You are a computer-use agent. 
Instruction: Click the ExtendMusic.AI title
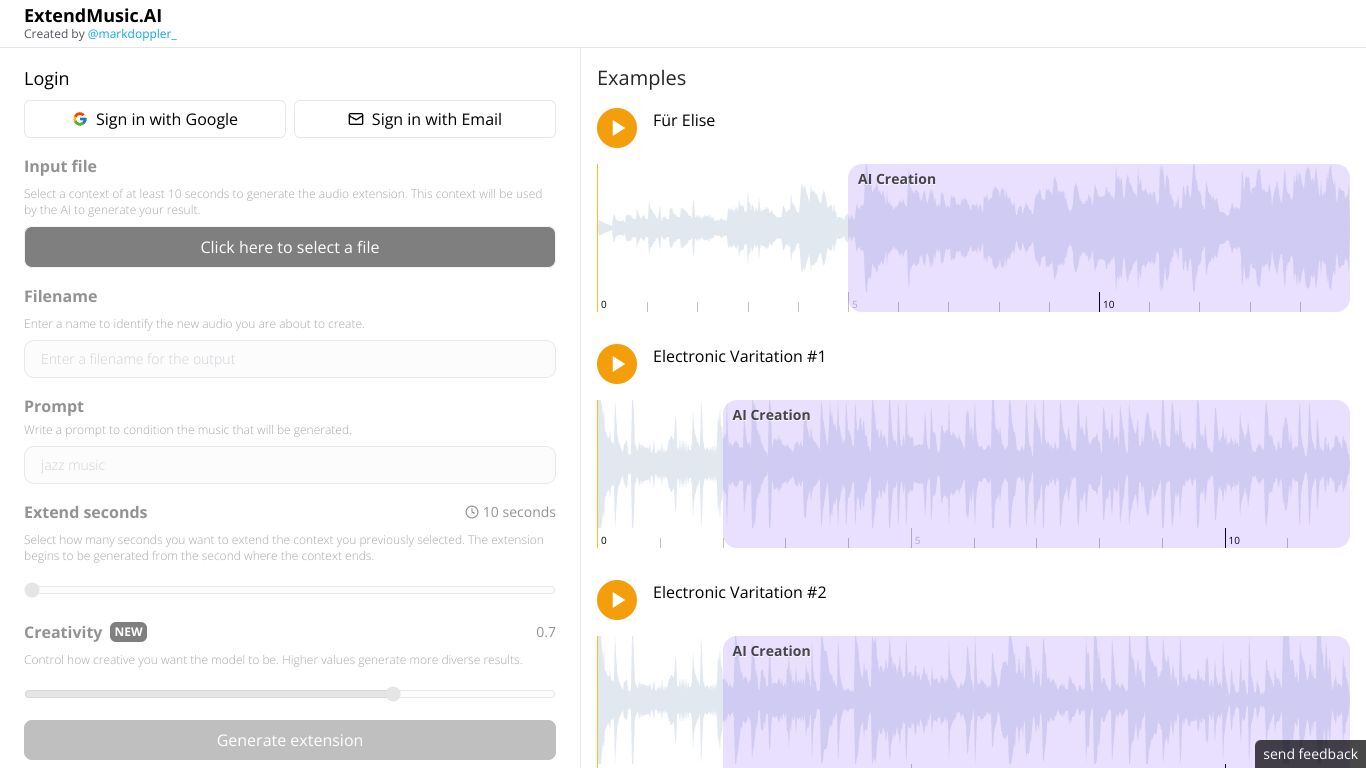93,16
